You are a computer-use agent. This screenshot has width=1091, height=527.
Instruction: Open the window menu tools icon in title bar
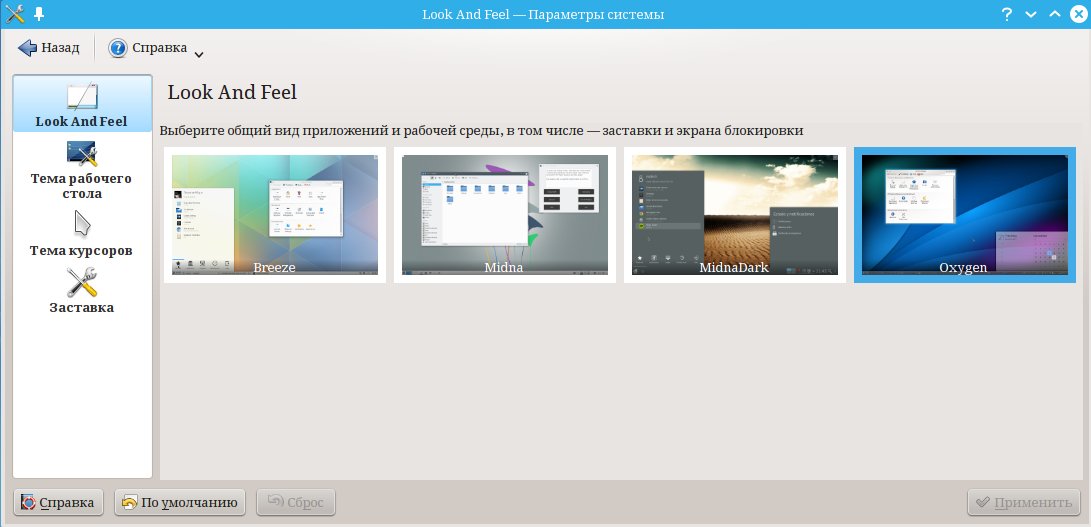[15, 13]
